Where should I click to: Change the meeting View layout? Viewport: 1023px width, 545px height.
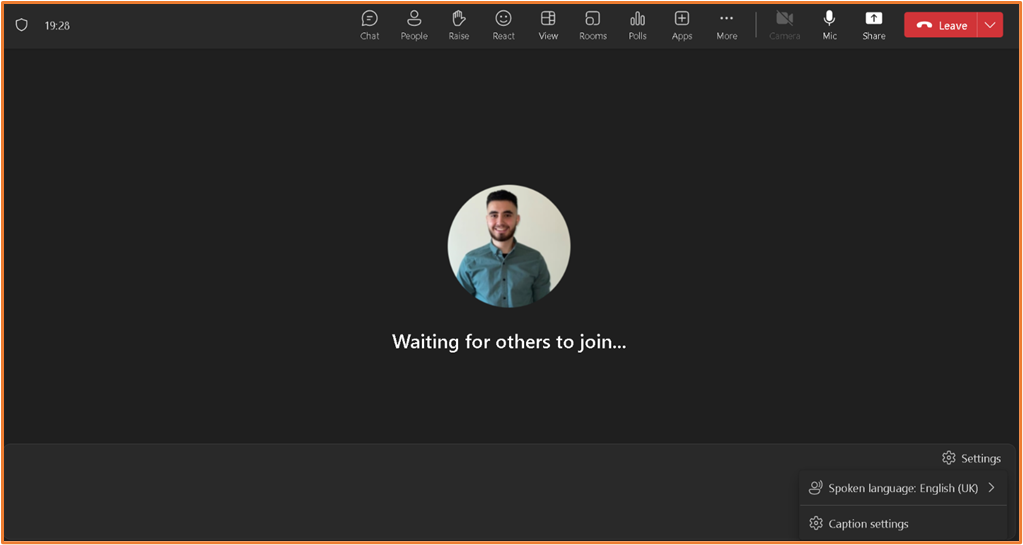[x=548, y=25]
